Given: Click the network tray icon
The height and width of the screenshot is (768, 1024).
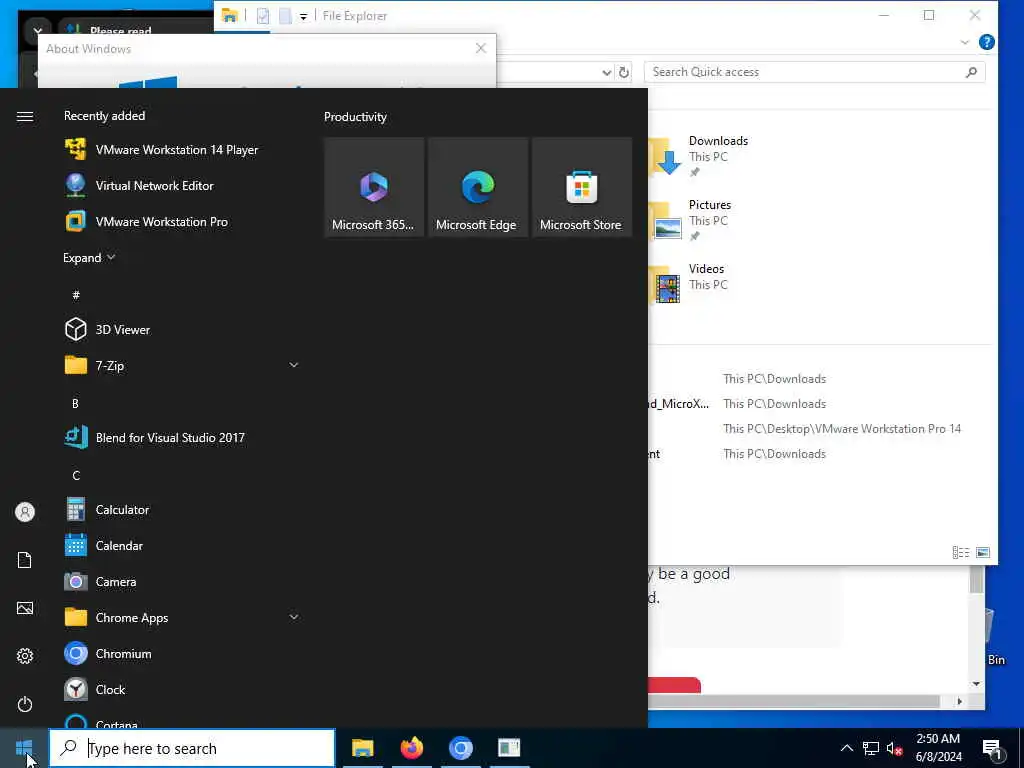Looking at the screenshot, I should 871,748.
